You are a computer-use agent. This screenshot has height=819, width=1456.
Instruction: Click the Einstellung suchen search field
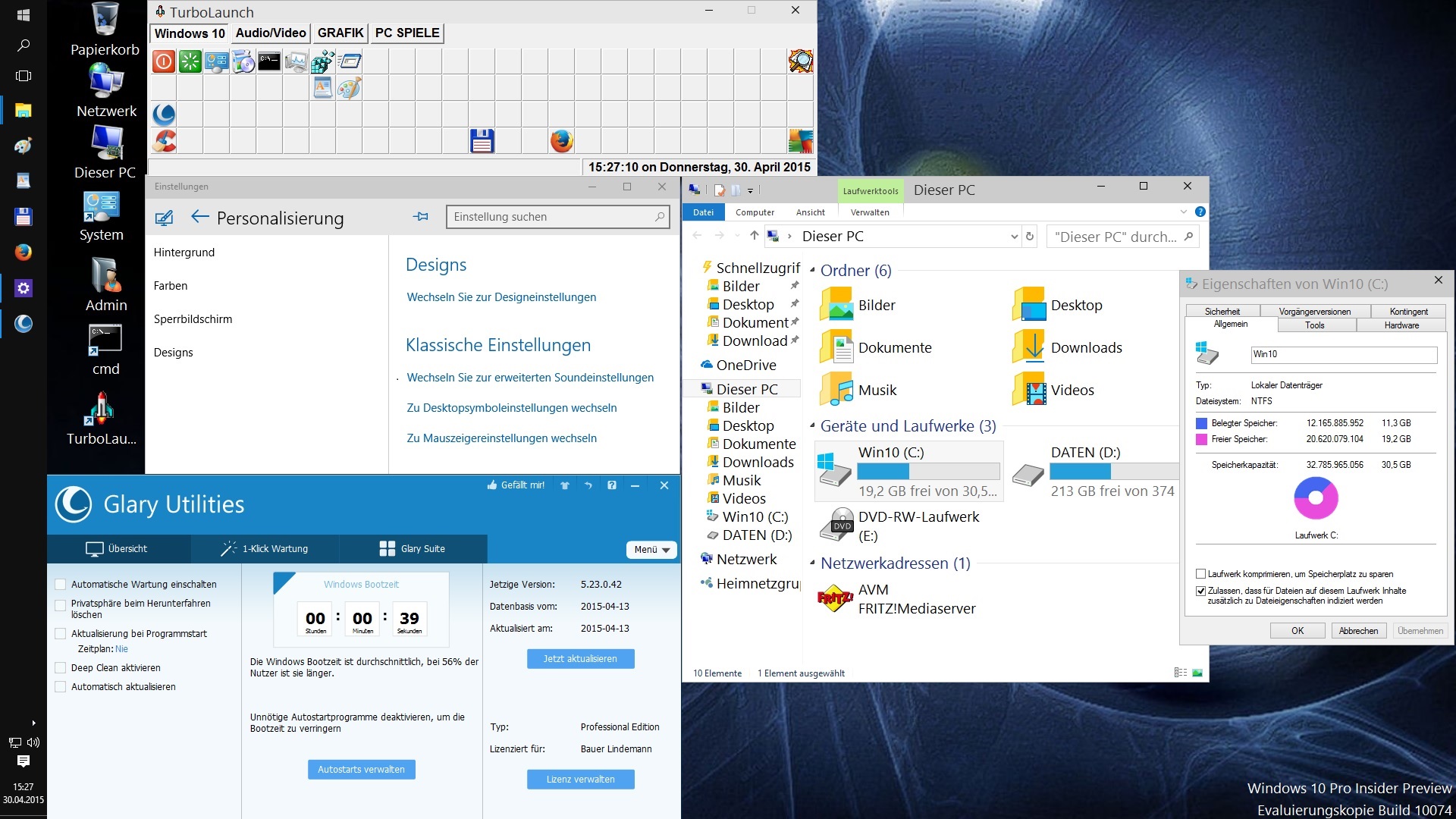[557, 217]
